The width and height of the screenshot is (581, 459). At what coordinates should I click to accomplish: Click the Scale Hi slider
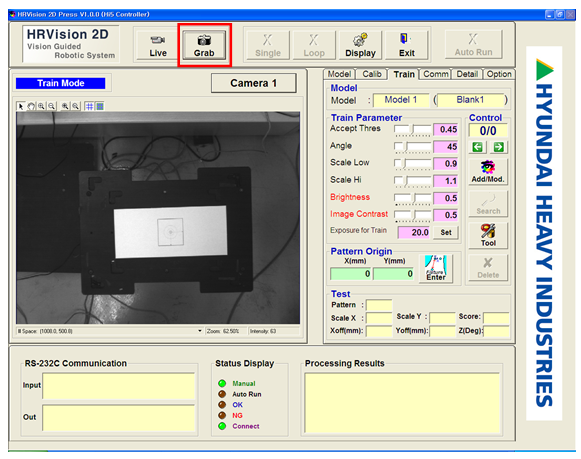[x=413, y=182]
